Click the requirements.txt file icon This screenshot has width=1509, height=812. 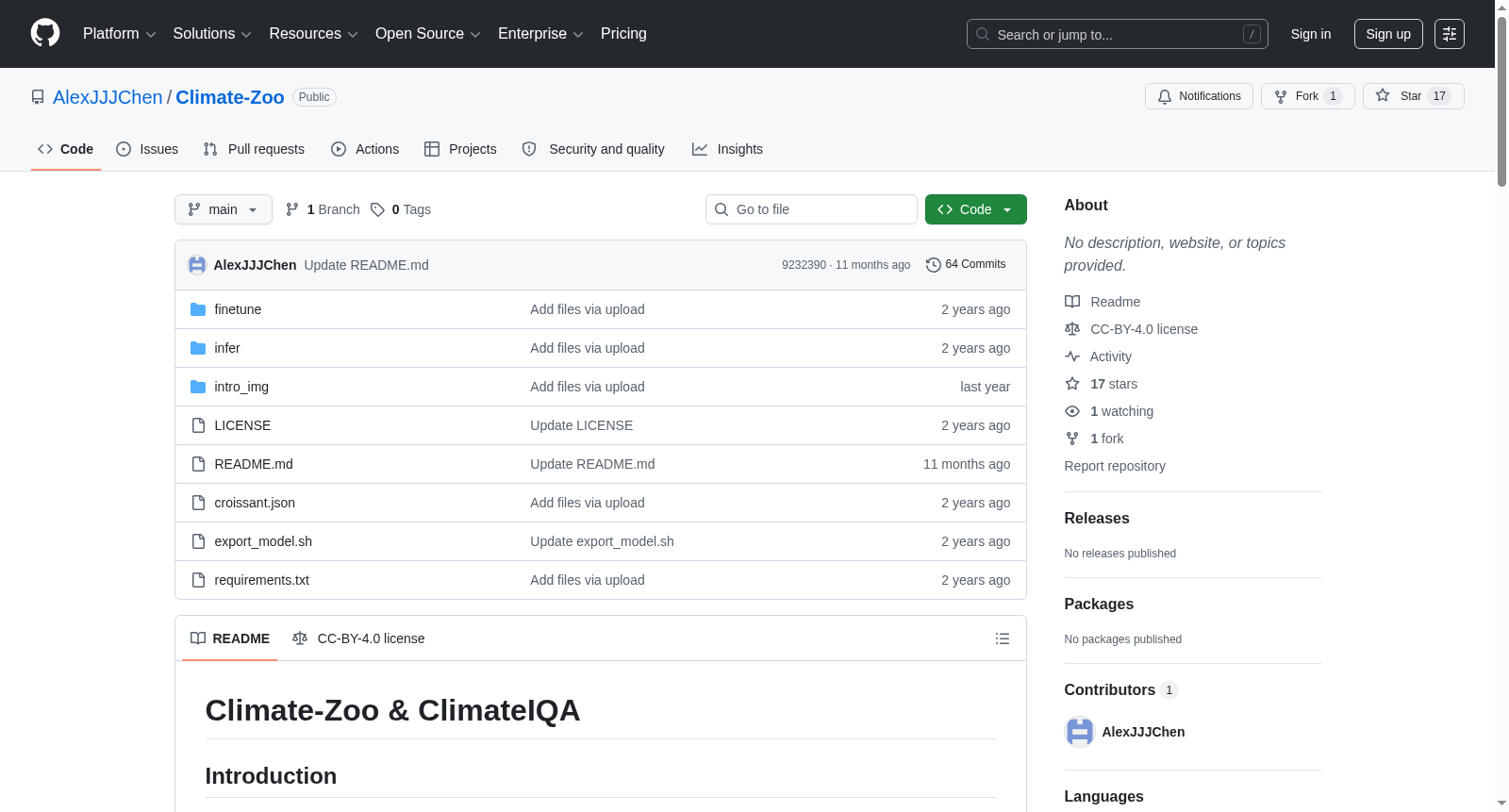[x=198, y=580]
